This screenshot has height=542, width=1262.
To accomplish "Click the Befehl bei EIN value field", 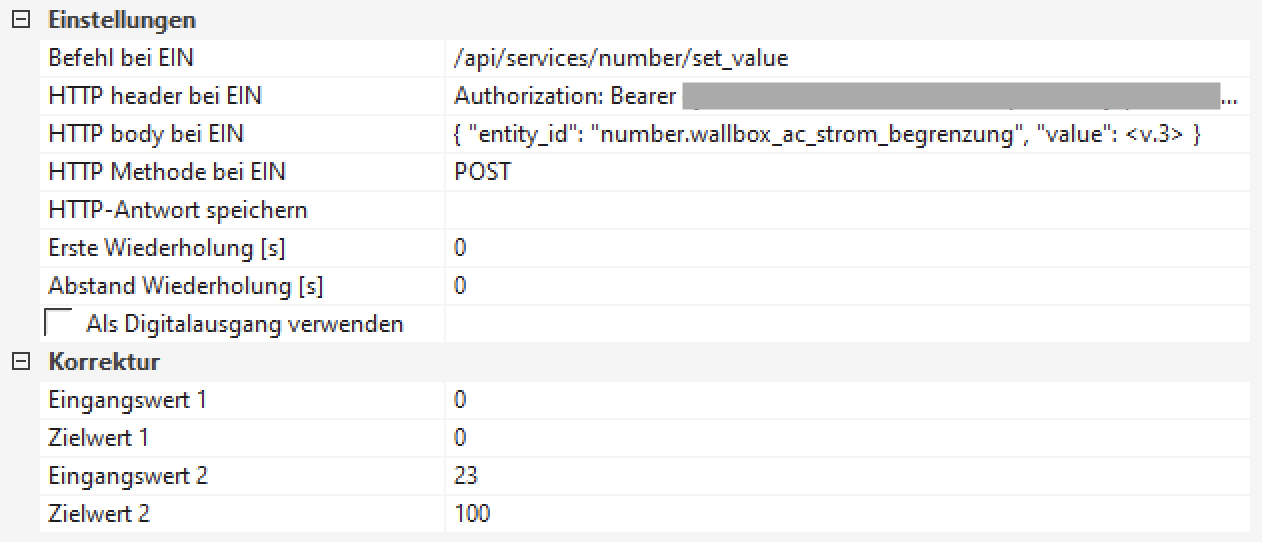I will point(845,59).
